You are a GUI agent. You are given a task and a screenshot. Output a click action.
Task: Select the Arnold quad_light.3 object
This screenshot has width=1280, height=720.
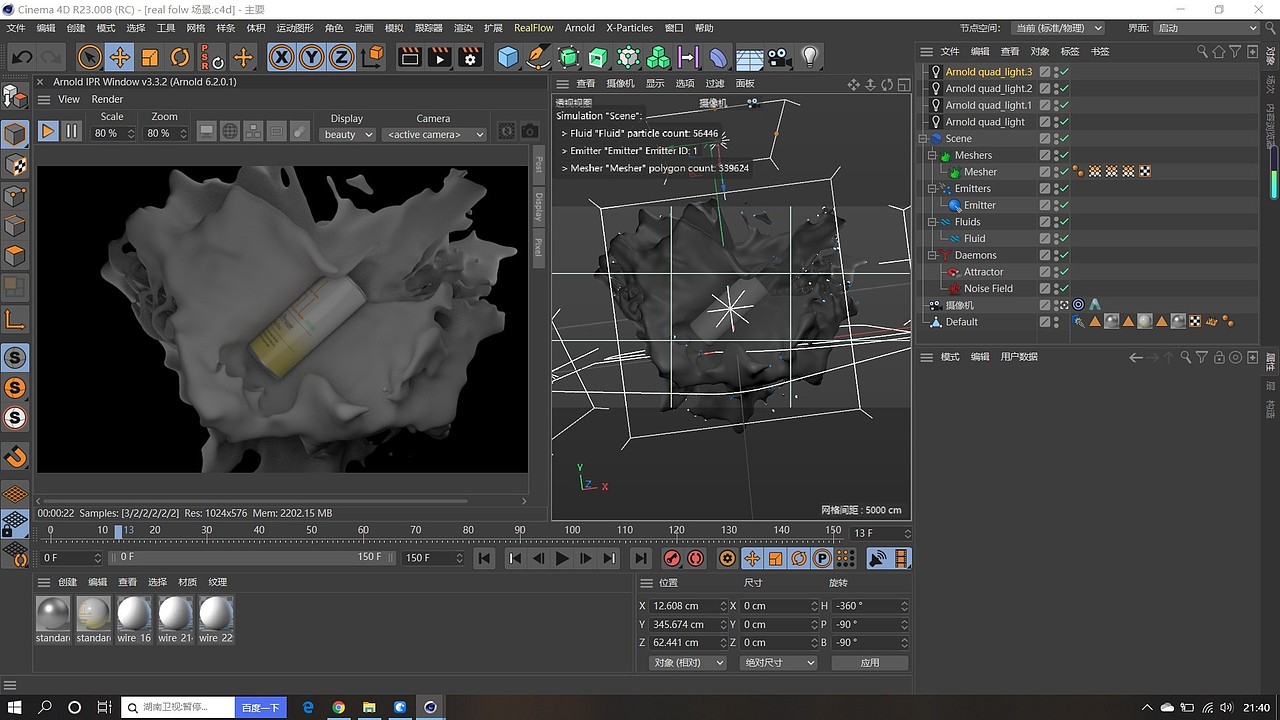pos(988,72)
